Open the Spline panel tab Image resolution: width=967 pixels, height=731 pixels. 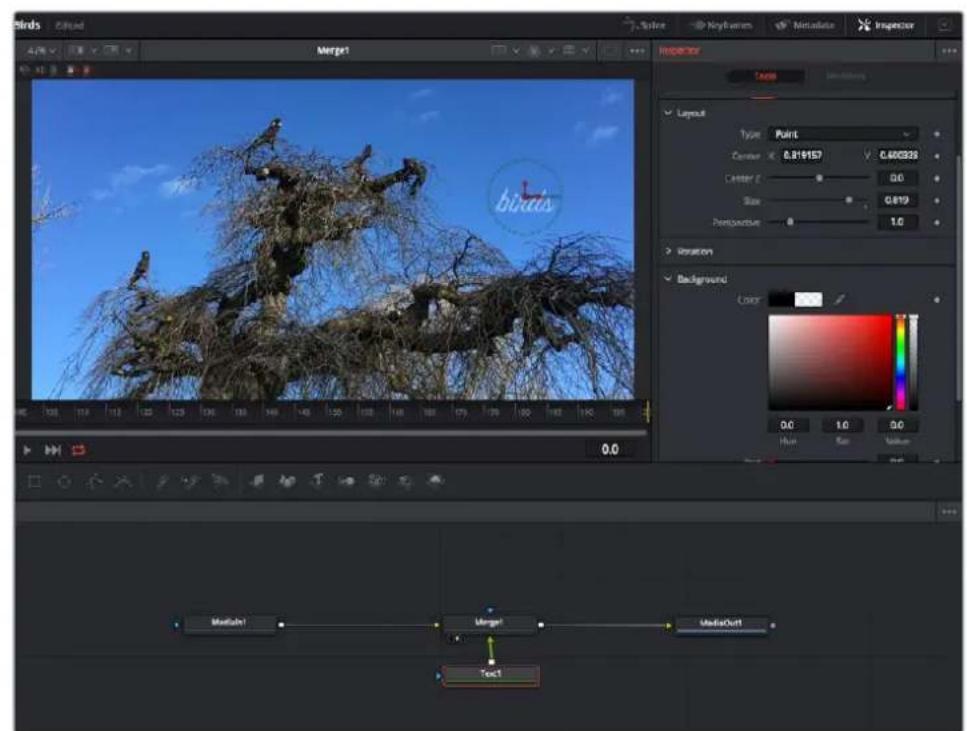[646, 25]
